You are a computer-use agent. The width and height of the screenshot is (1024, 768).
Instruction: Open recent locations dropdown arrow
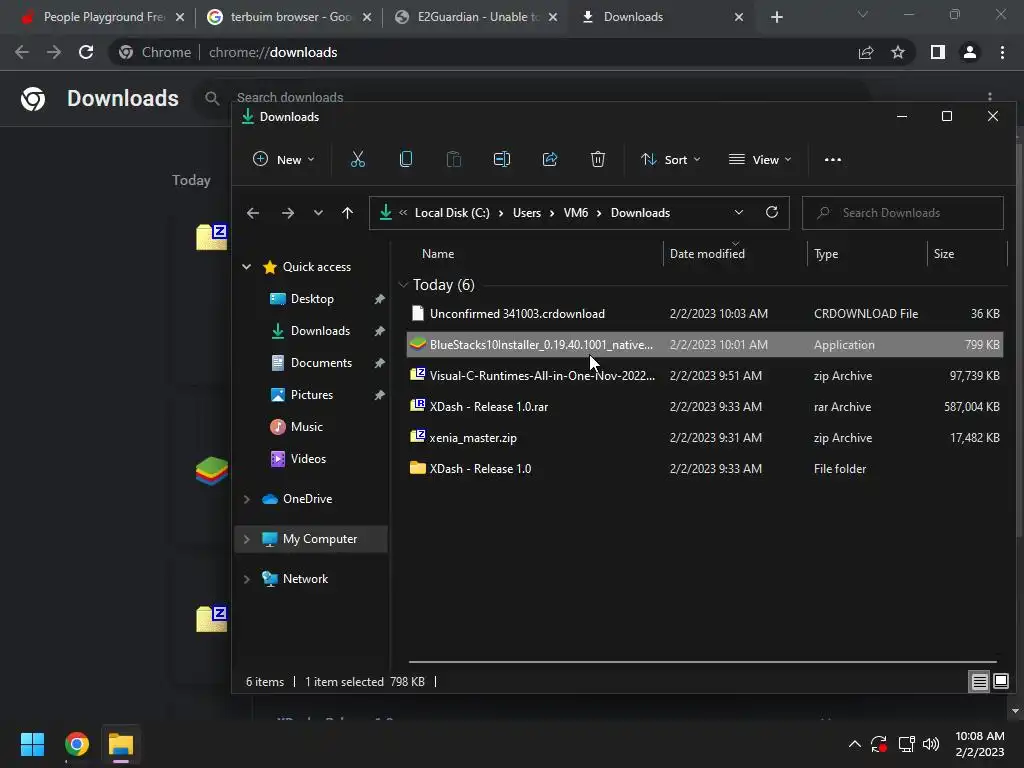pos(318,213)
